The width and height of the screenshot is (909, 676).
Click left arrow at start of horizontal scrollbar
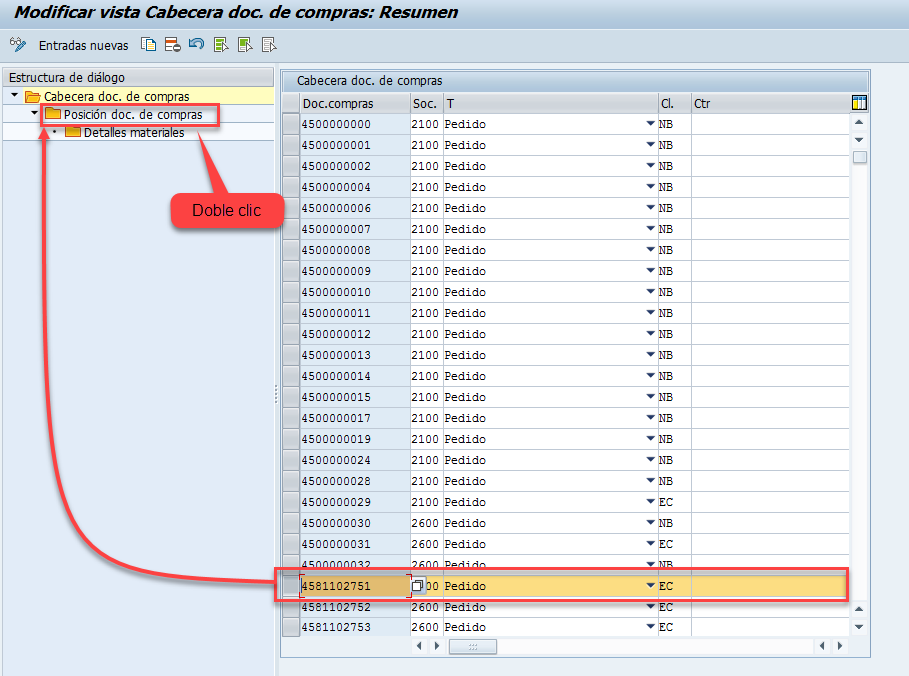(419, 646)
